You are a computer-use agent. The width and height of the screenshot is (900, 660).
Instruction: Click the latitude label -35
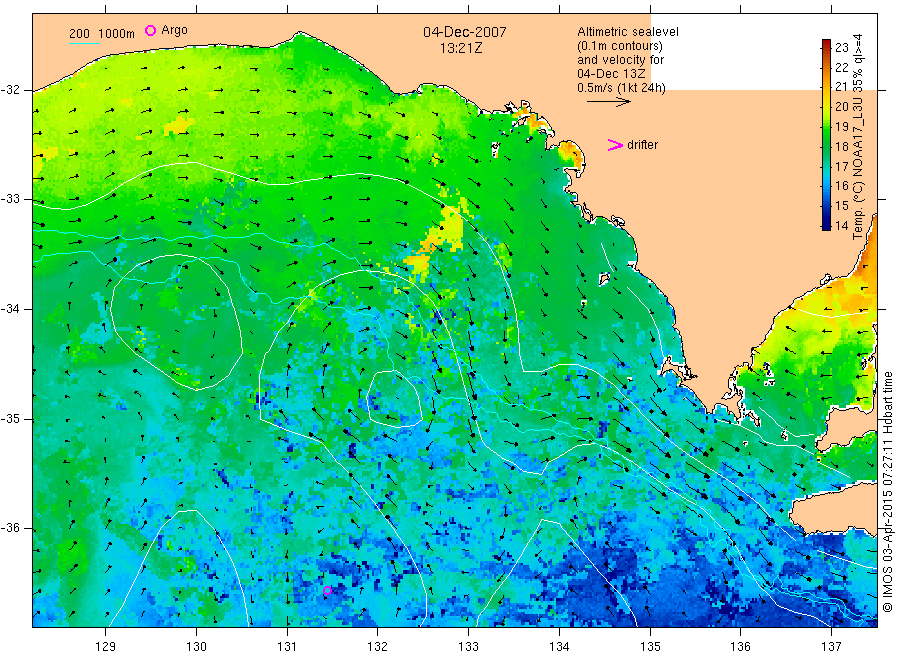[x=10, y=419]
